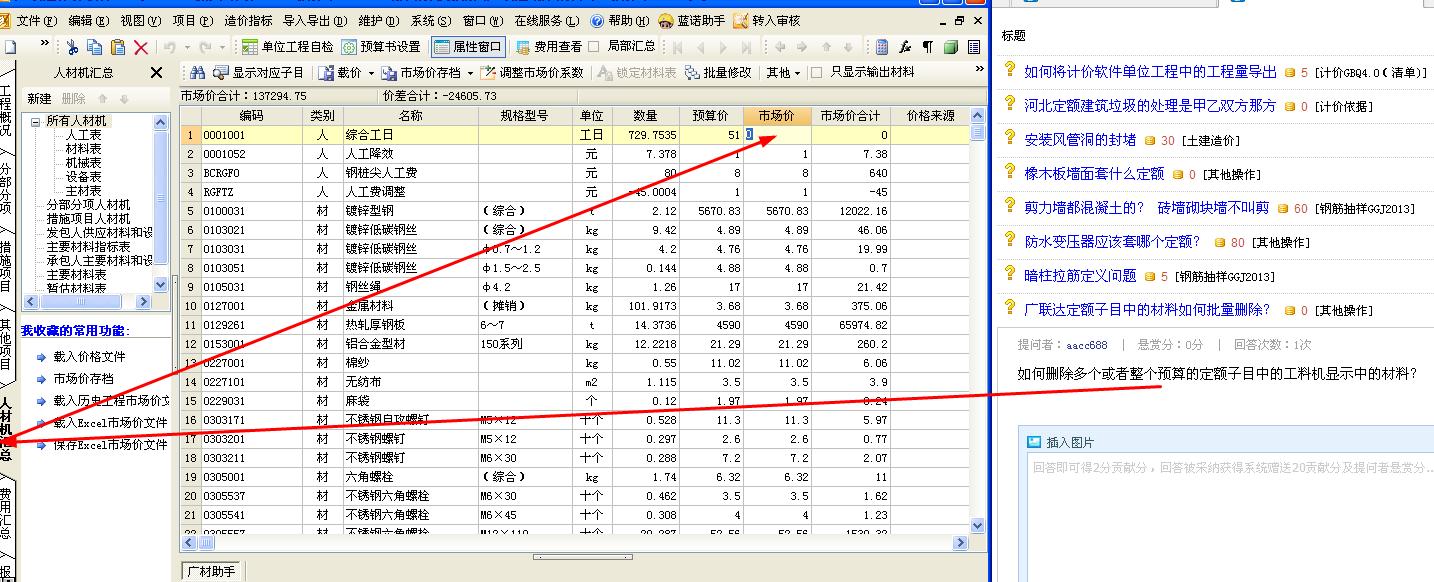Collapse the 所有人材机 tree node
1434x582 pixels.
tap(37, 121)
